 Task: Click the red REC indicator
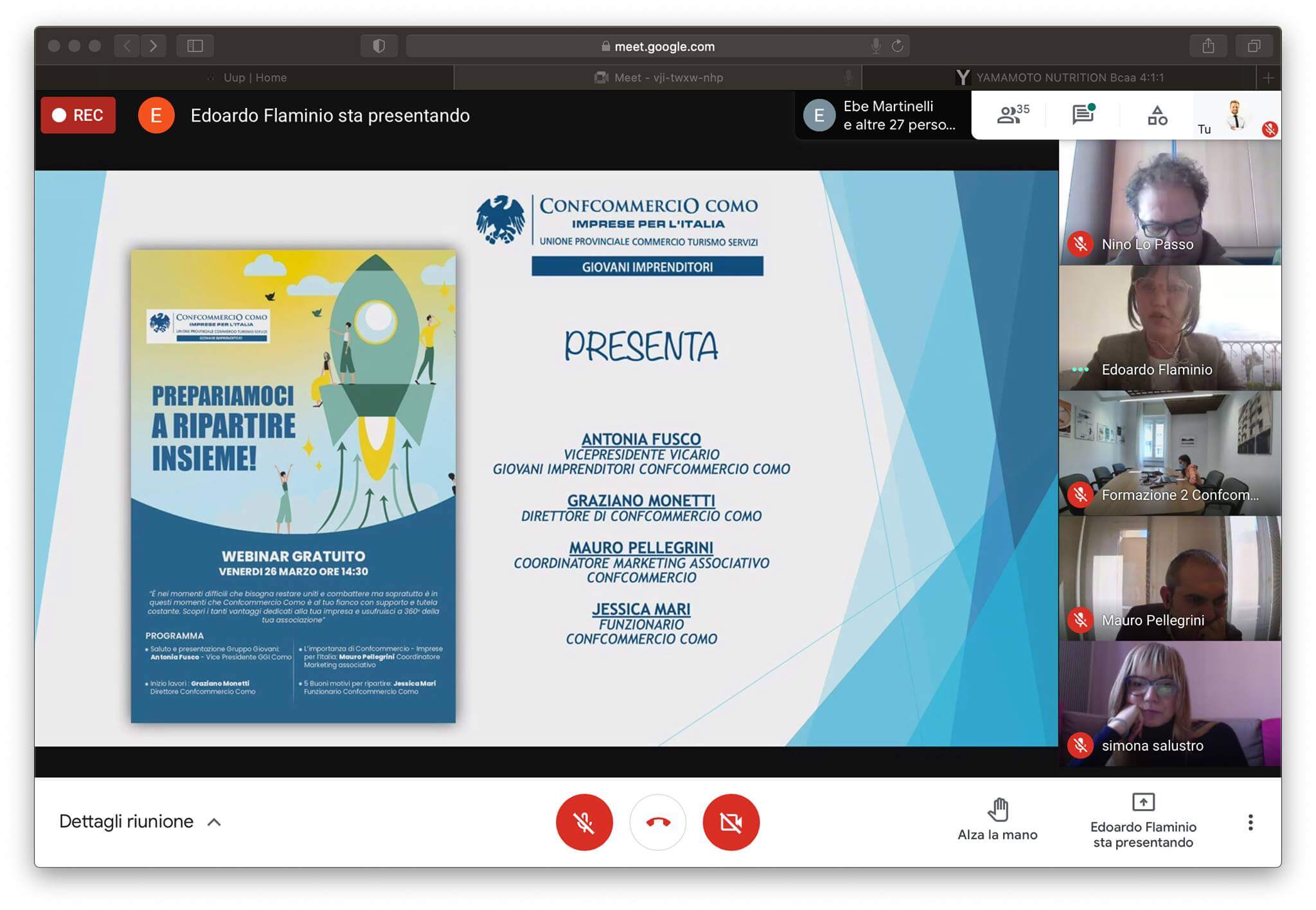point(78,115)
